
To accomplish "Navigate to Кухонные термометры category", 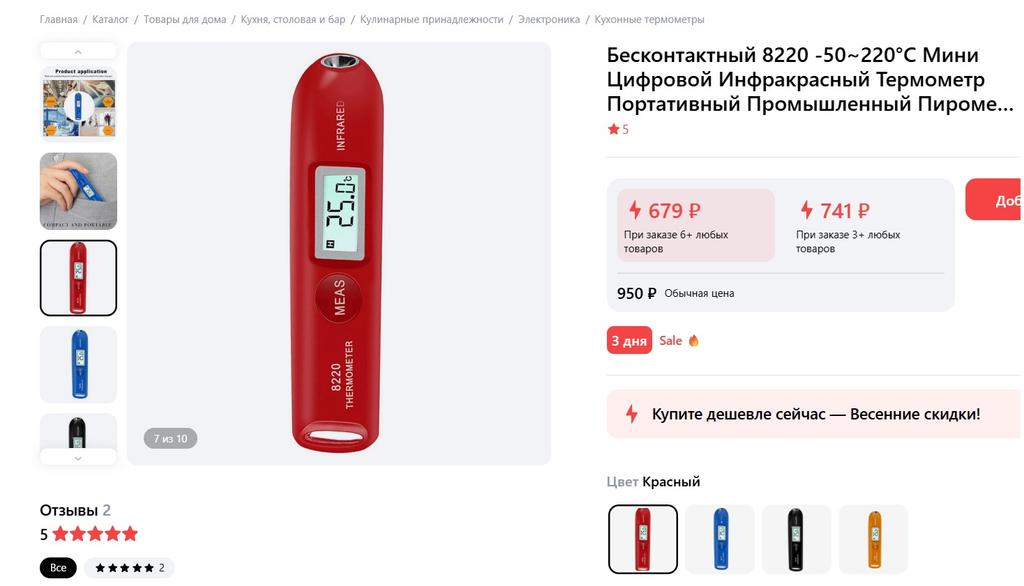I will tap(649, 19).
